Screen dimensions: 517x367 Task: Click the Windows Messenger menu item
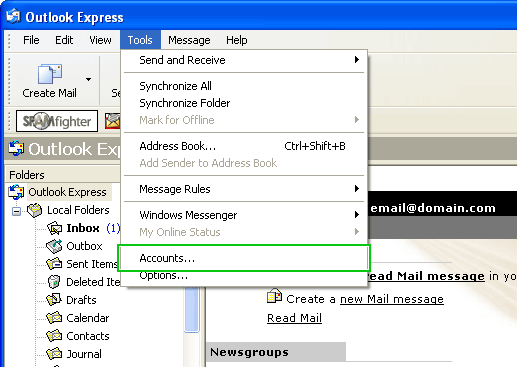[244, 215]
